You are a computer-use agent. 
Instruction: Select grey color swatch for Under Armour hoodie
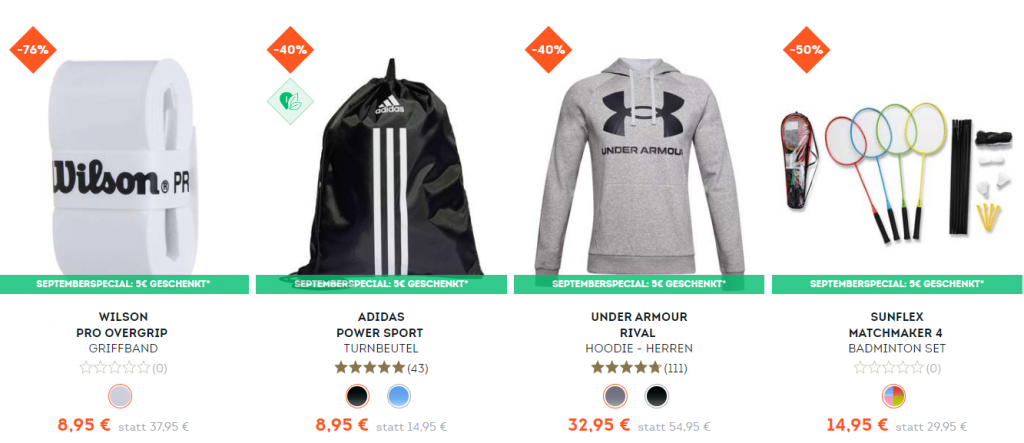coord(615,396)
